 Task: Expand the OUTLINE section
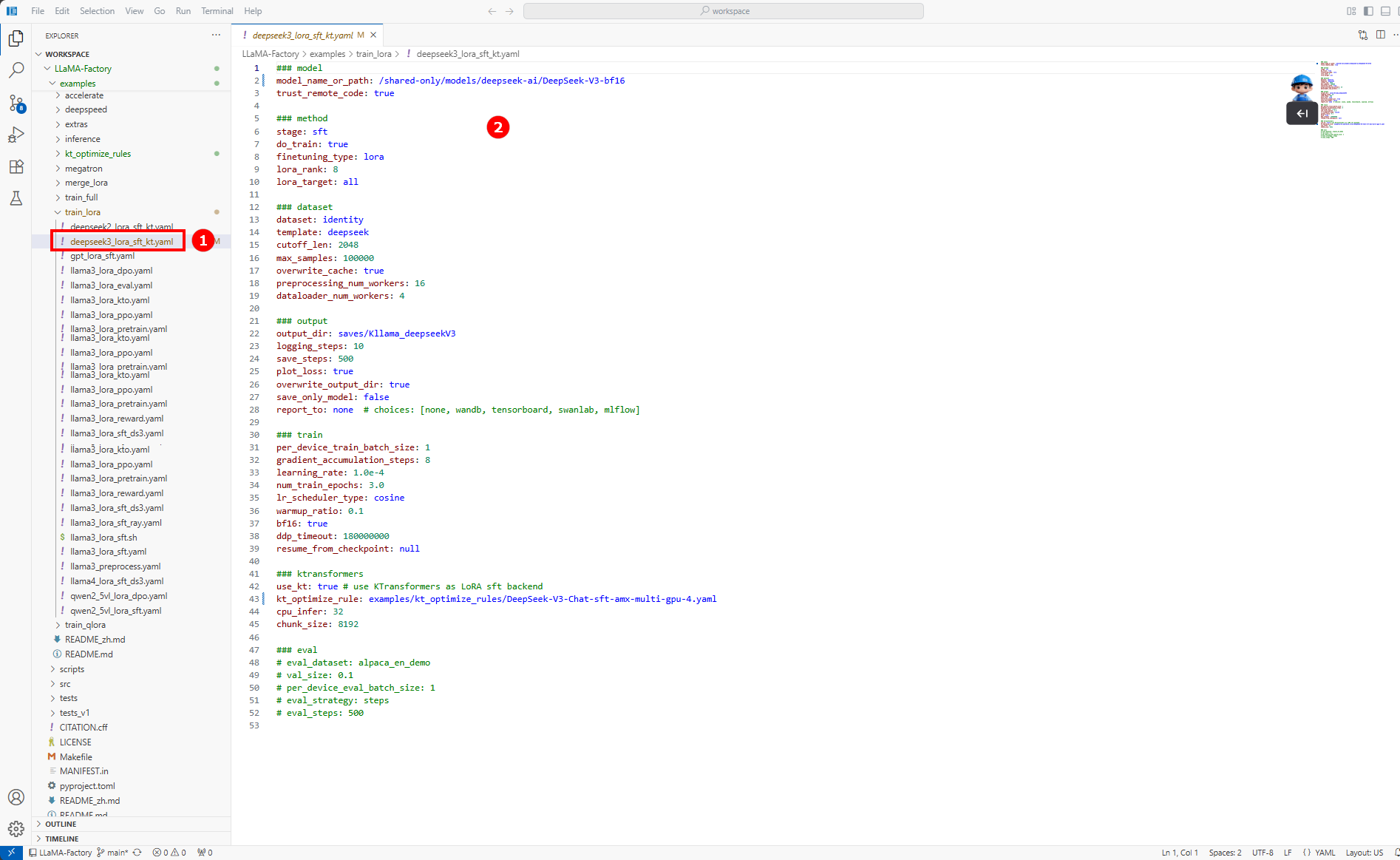[x=61, y=824]
